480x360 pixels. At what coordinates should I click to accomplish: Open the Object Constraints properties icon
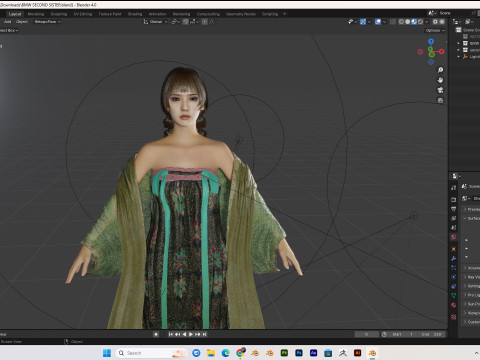click(454, 286)
